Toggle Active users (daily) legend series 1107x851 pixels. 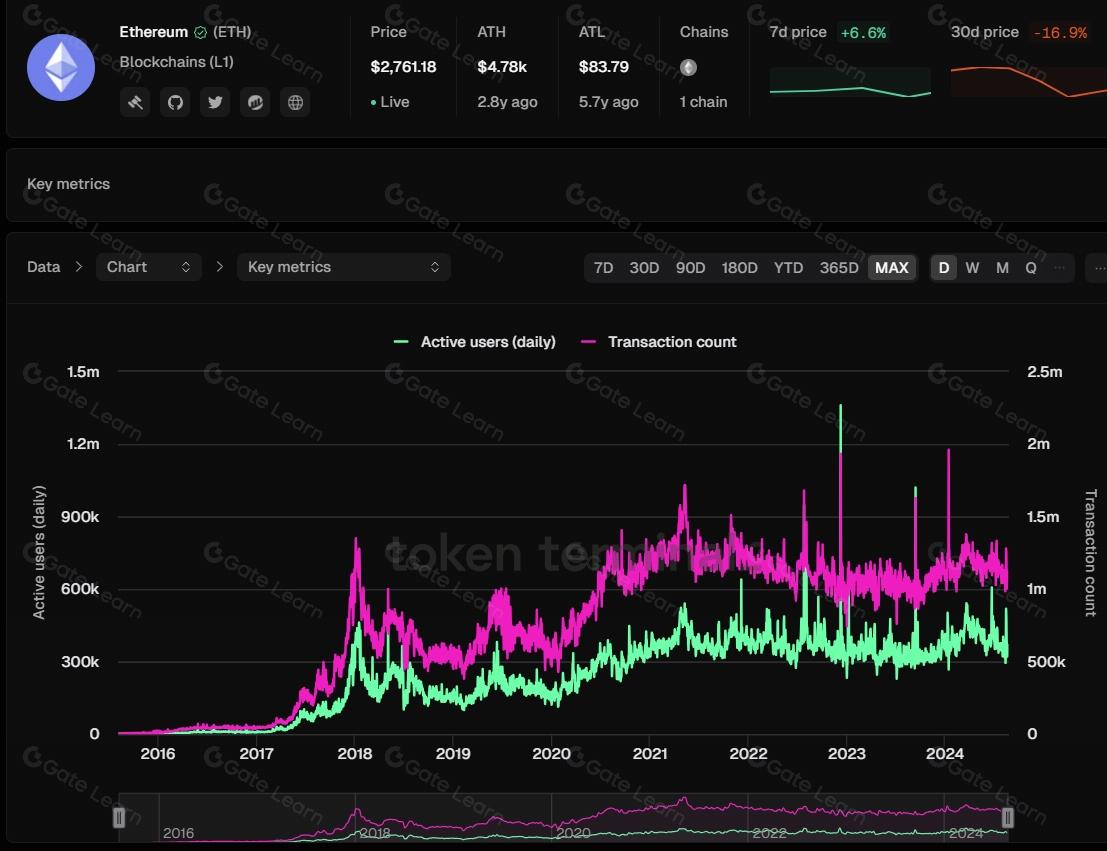pyautogui.click(x=475, y=342)
